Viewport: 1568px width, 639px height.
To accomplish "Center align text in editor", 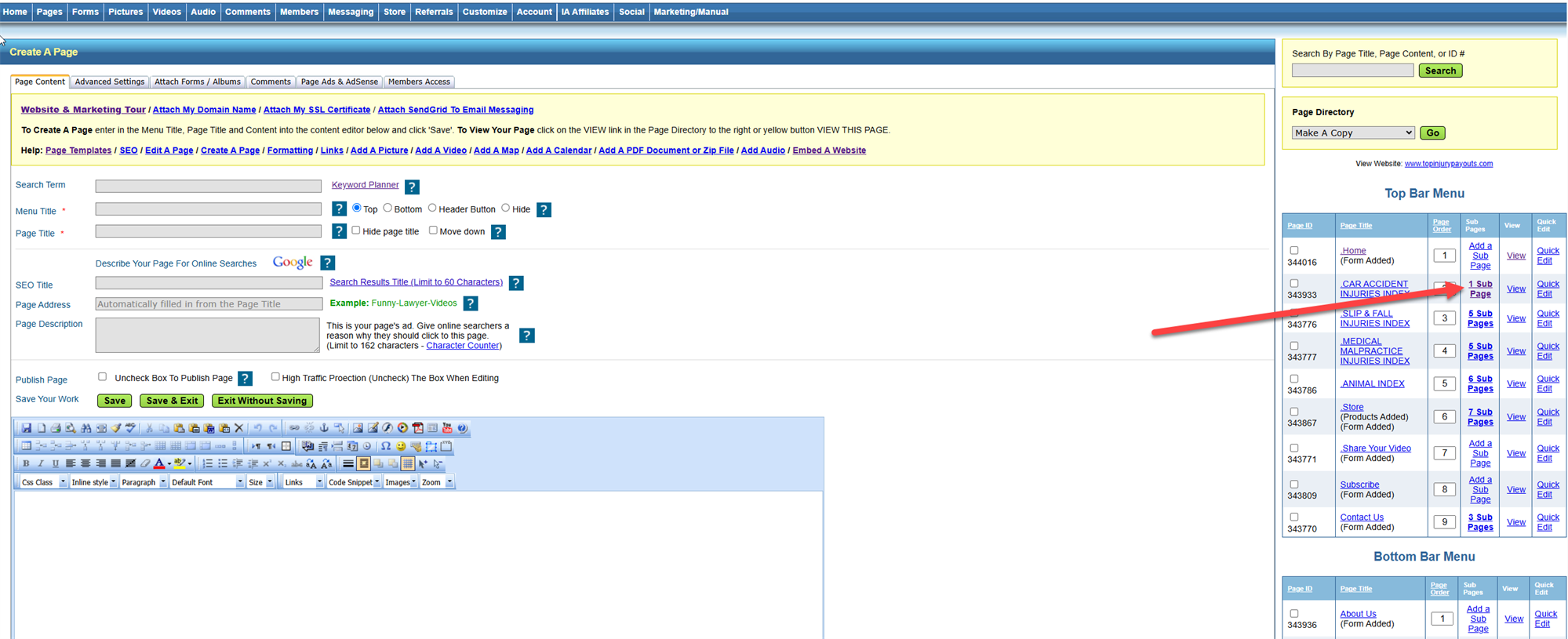I will 85,463.
